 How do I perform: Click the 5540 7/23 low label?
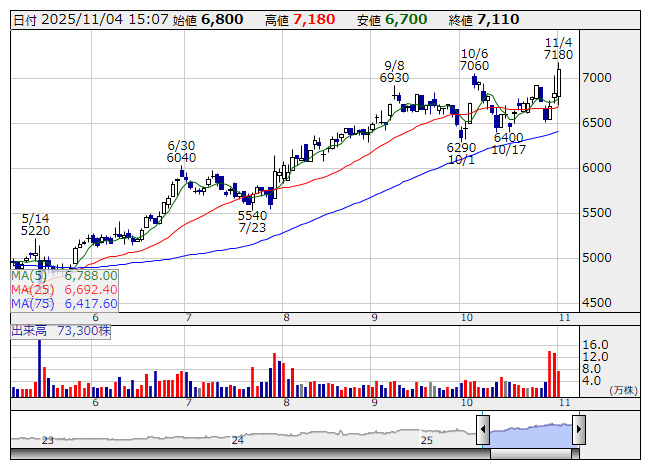(252, 221)
